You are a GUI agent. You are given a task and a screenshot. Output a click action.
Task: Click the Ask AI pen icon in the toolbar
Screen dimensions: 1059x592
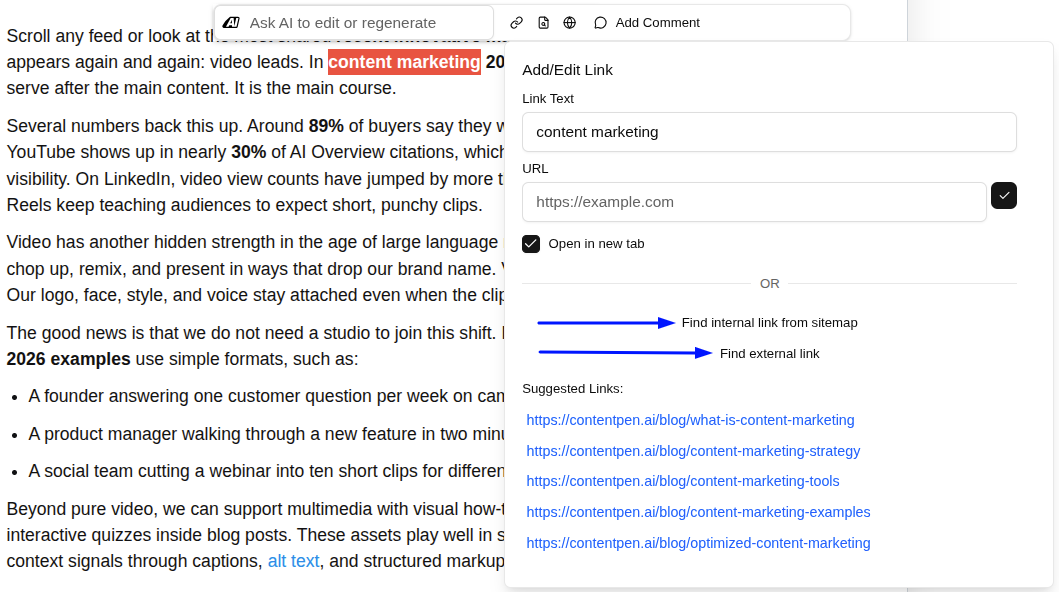click(231, 22)
